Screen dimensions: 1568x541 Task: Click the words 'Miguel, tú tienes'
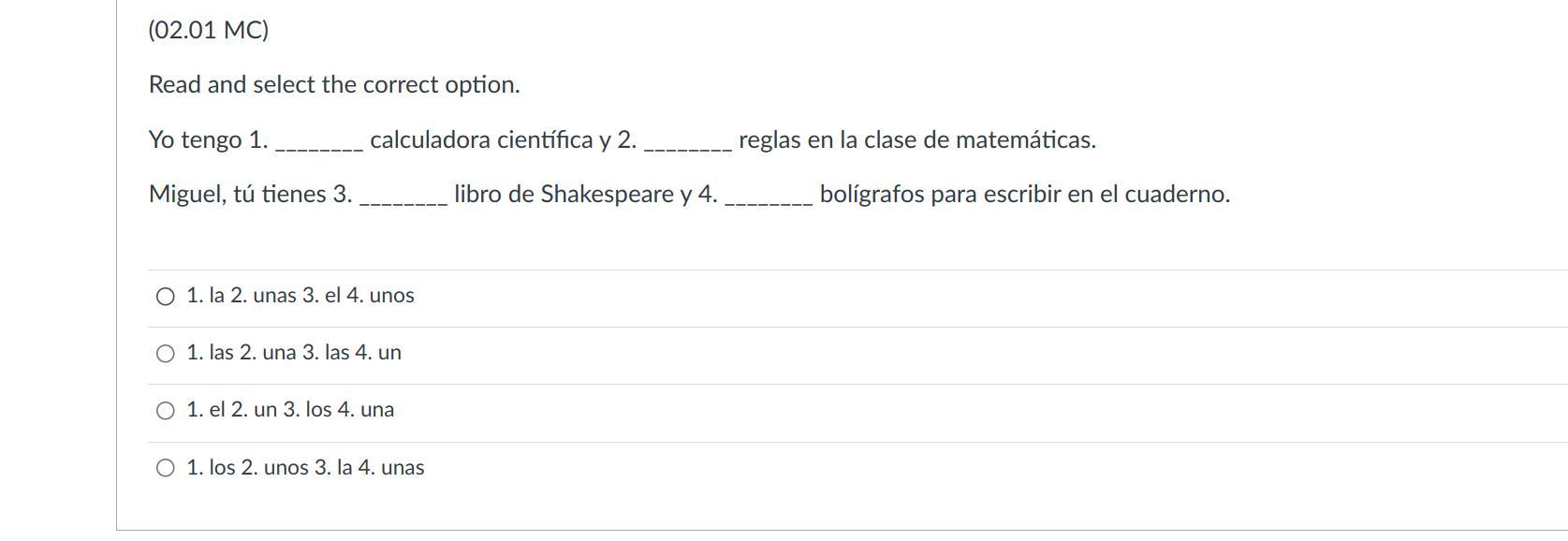point(237,195)
